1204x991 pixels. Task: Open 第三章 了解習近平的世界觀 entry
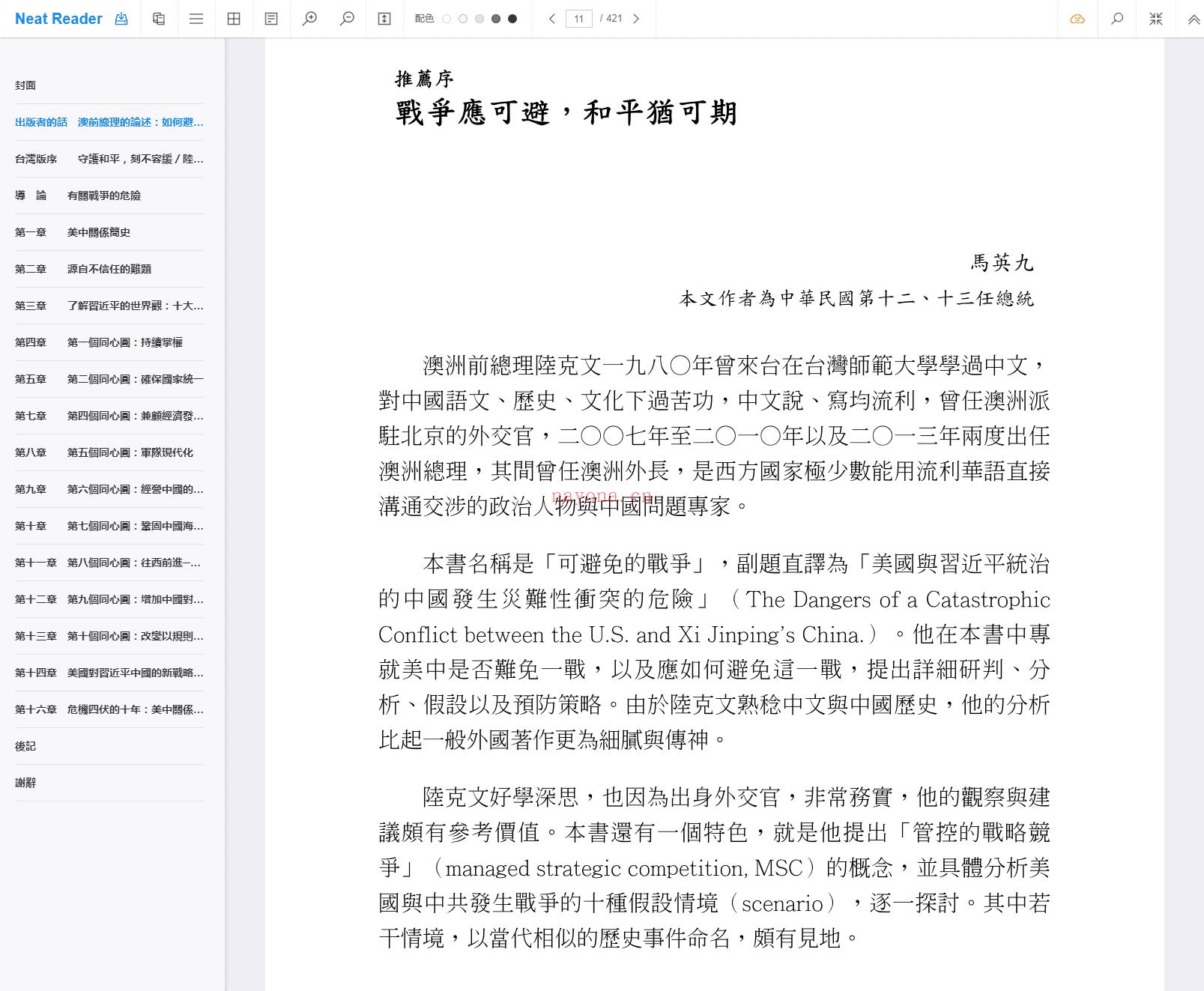(109, 306)
